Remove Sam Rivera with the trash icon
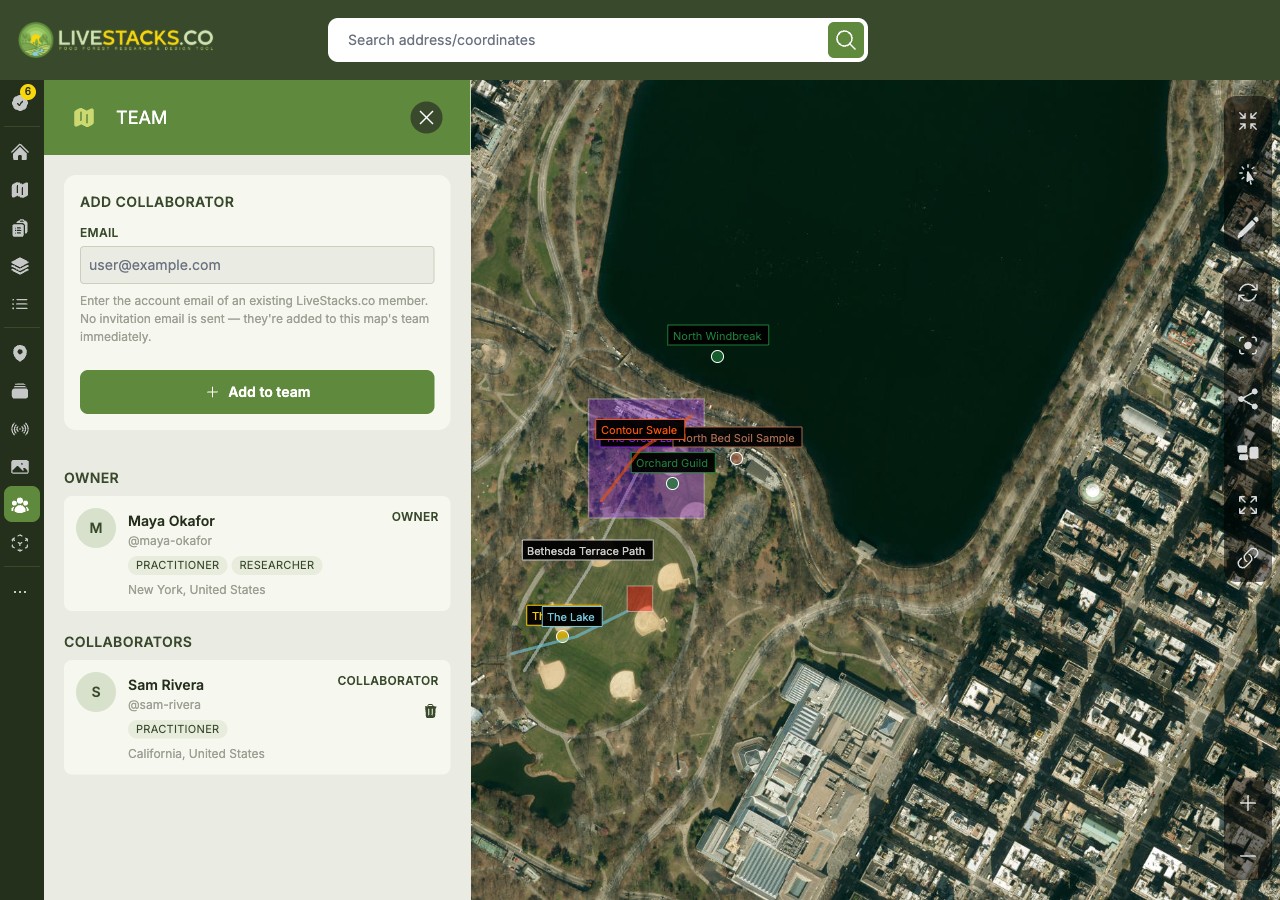This screenshot has height=900, width=1280. [430, 711]
